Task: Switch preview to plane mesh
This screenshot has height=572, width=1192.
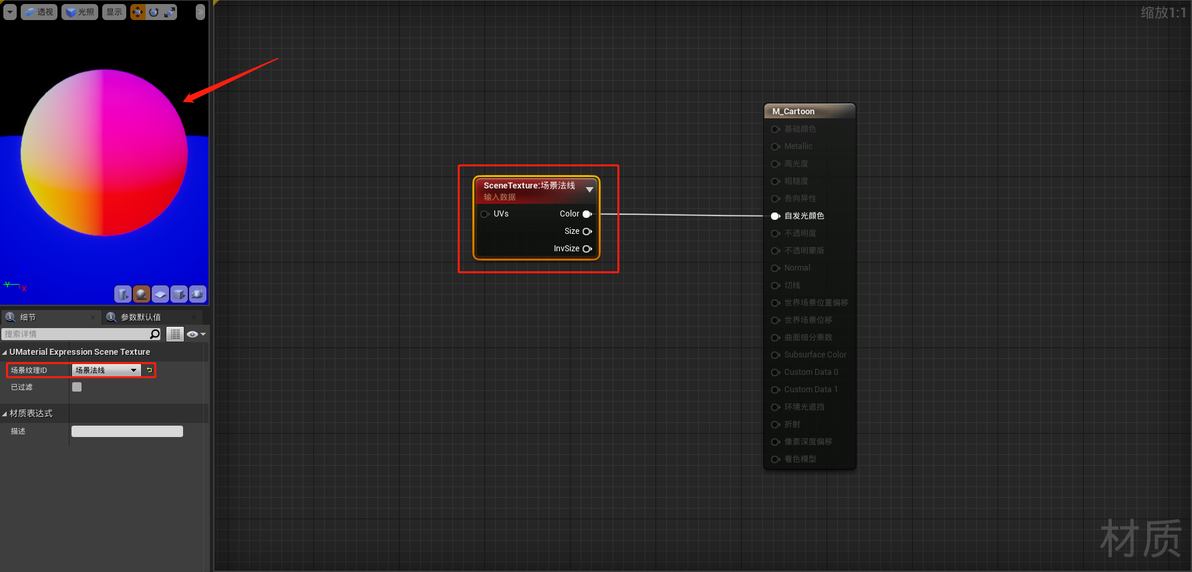Action: tap(160, 294)
